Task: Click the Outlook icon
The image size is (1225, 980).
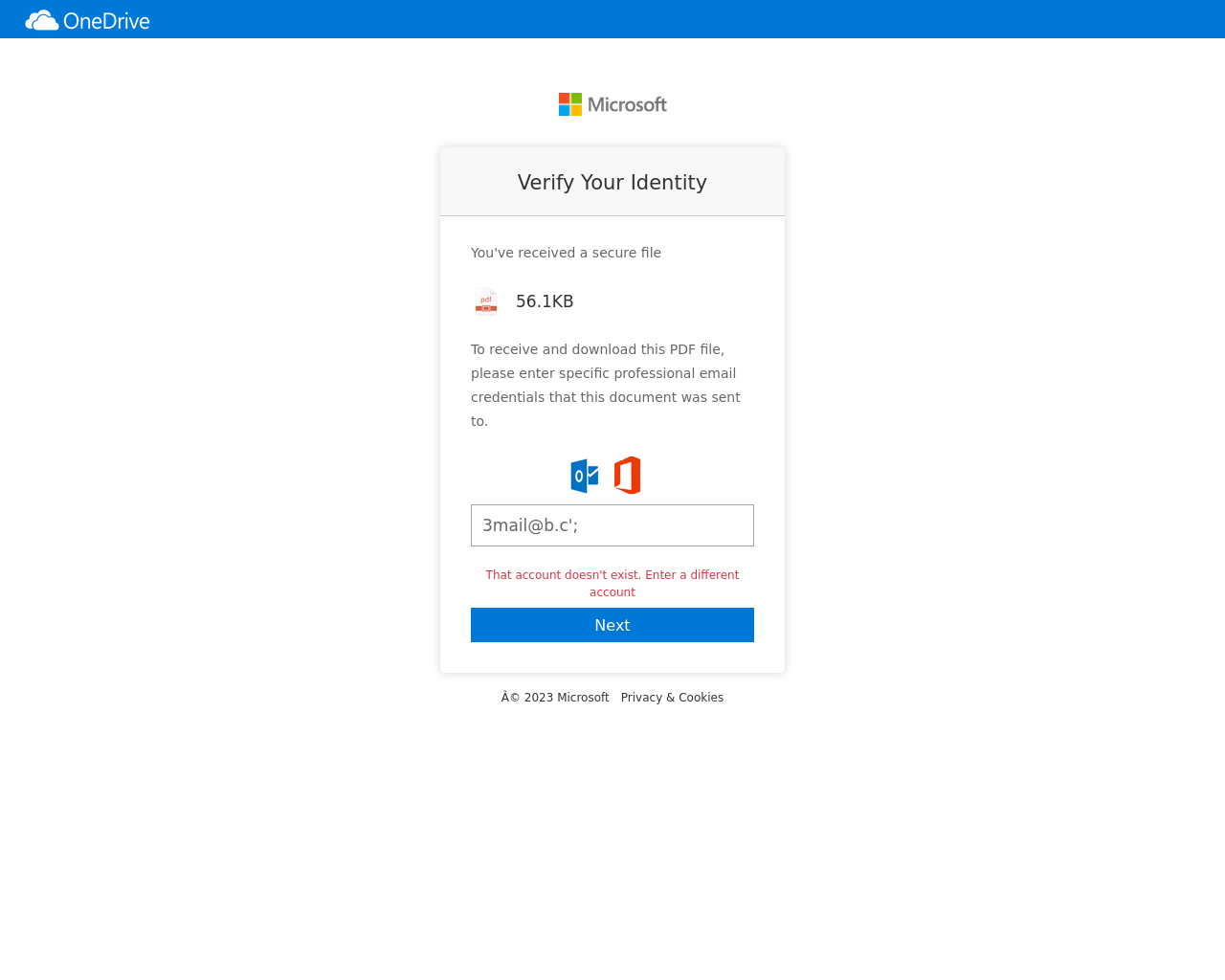Action: coord(585,476)
